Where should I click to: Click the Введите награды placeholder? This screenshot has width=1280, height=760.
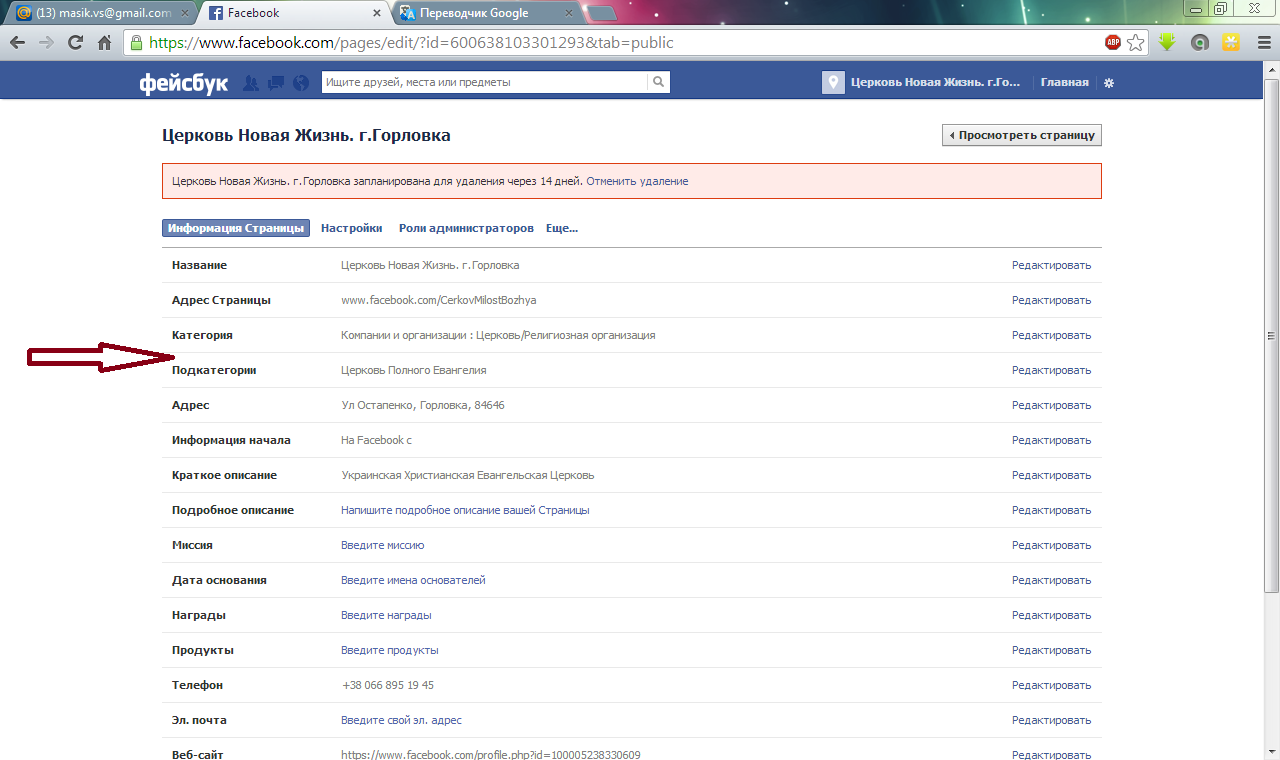tap(386, 615)
